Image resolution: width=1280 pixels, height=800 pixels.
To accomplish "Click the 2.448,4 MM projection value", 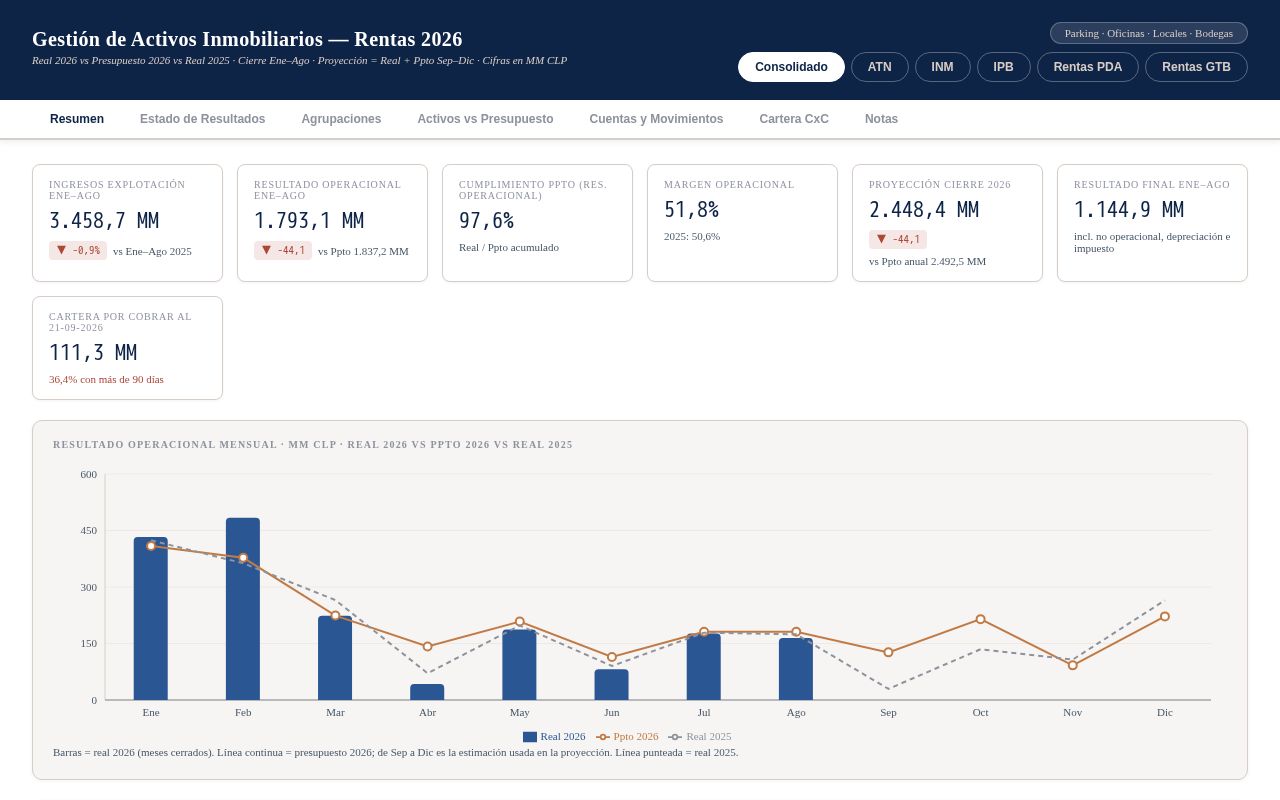I will click(x=924, y=210).
